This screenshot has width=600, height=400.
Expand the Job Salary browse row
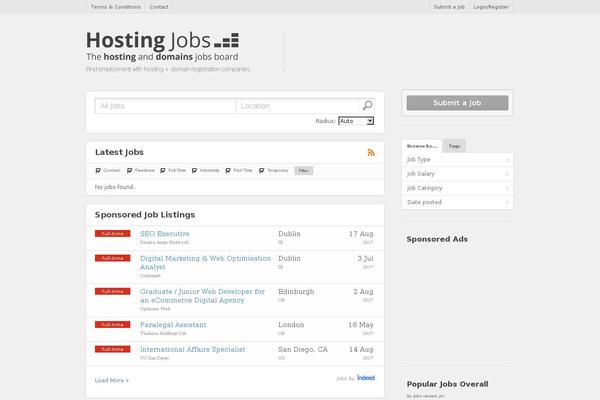(457, 174)
